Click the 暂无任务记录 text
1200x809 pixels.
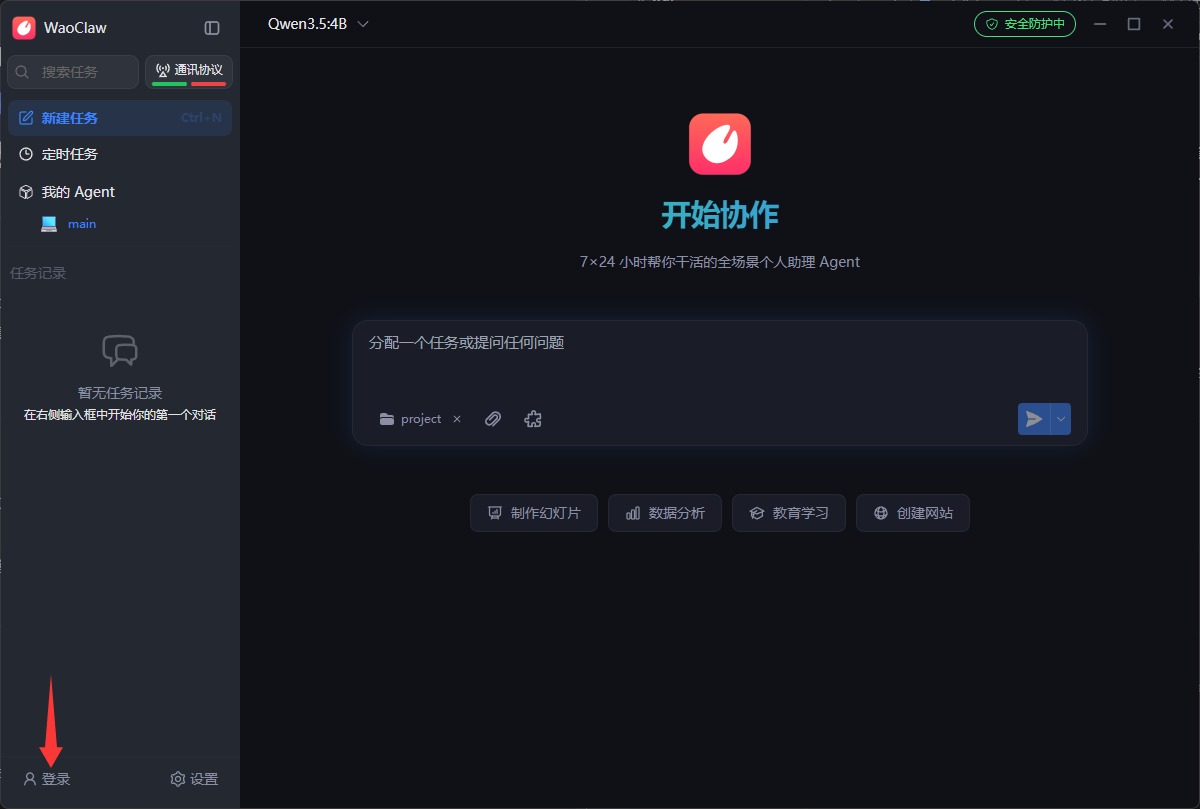(x=120, y=393)
